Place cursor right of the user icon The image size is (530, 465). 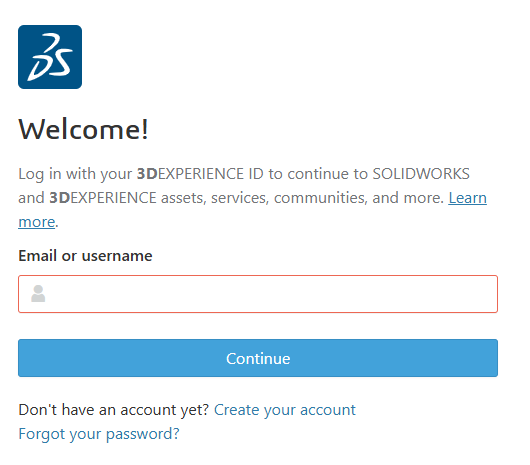[x=270, y=294]
